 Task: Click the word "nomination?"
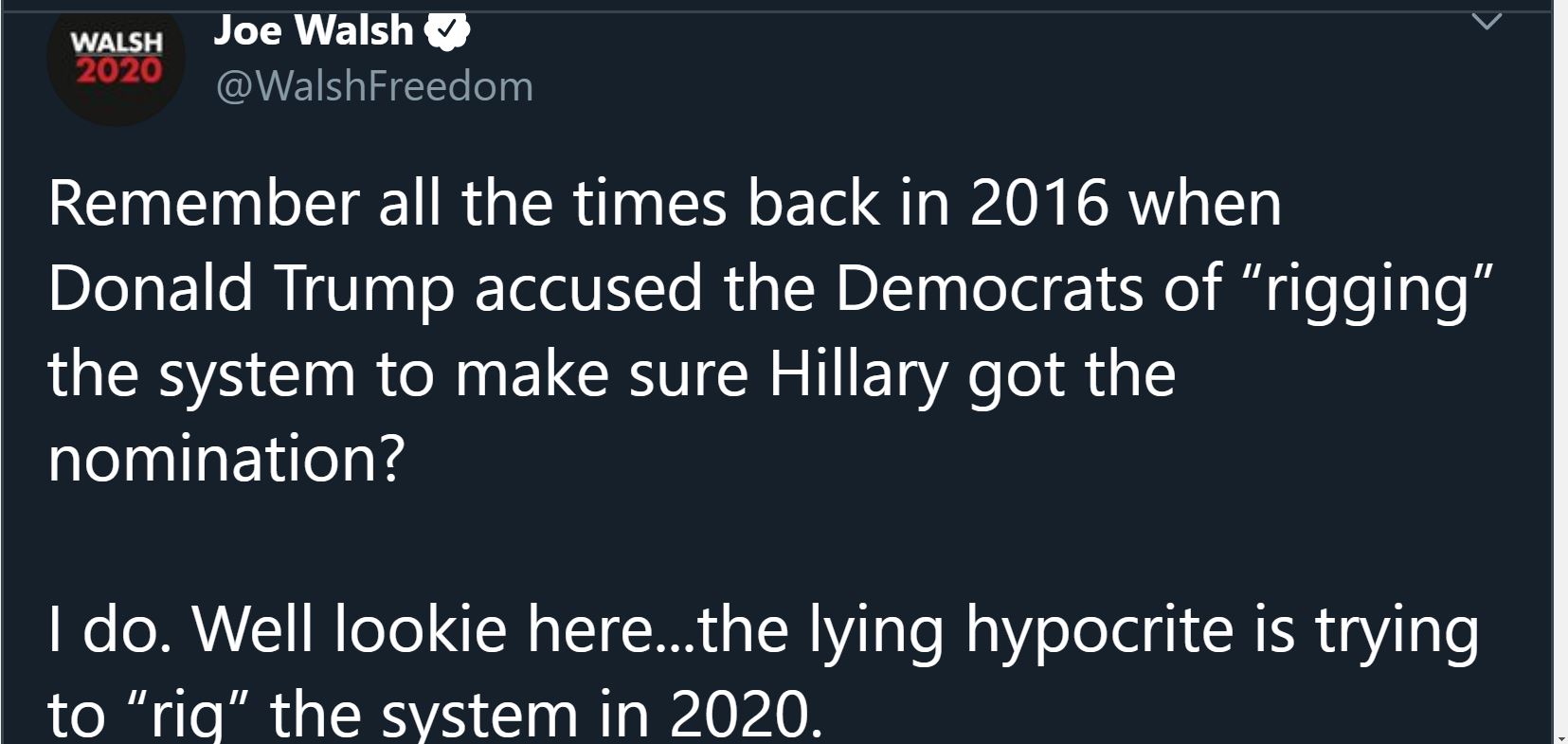(x=226, y=459)
